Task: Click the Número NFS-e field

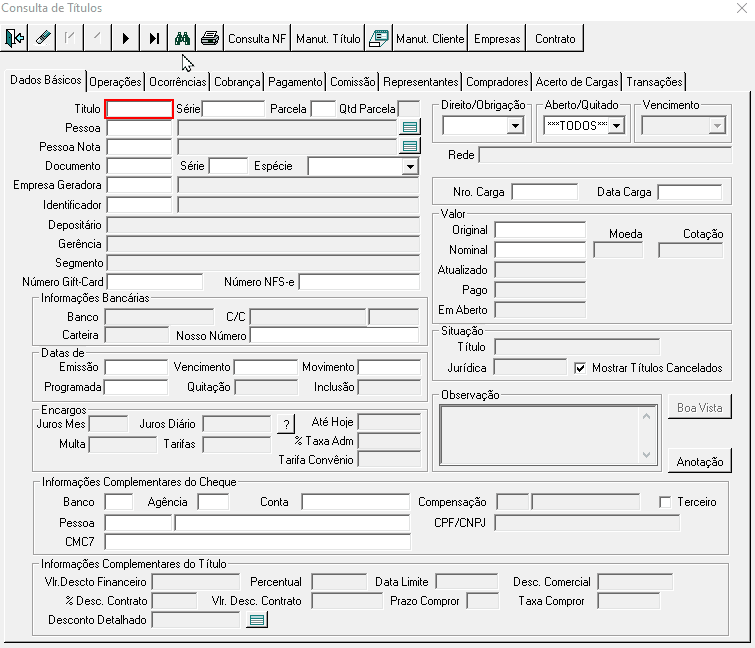Action: (x=359, y=282)
